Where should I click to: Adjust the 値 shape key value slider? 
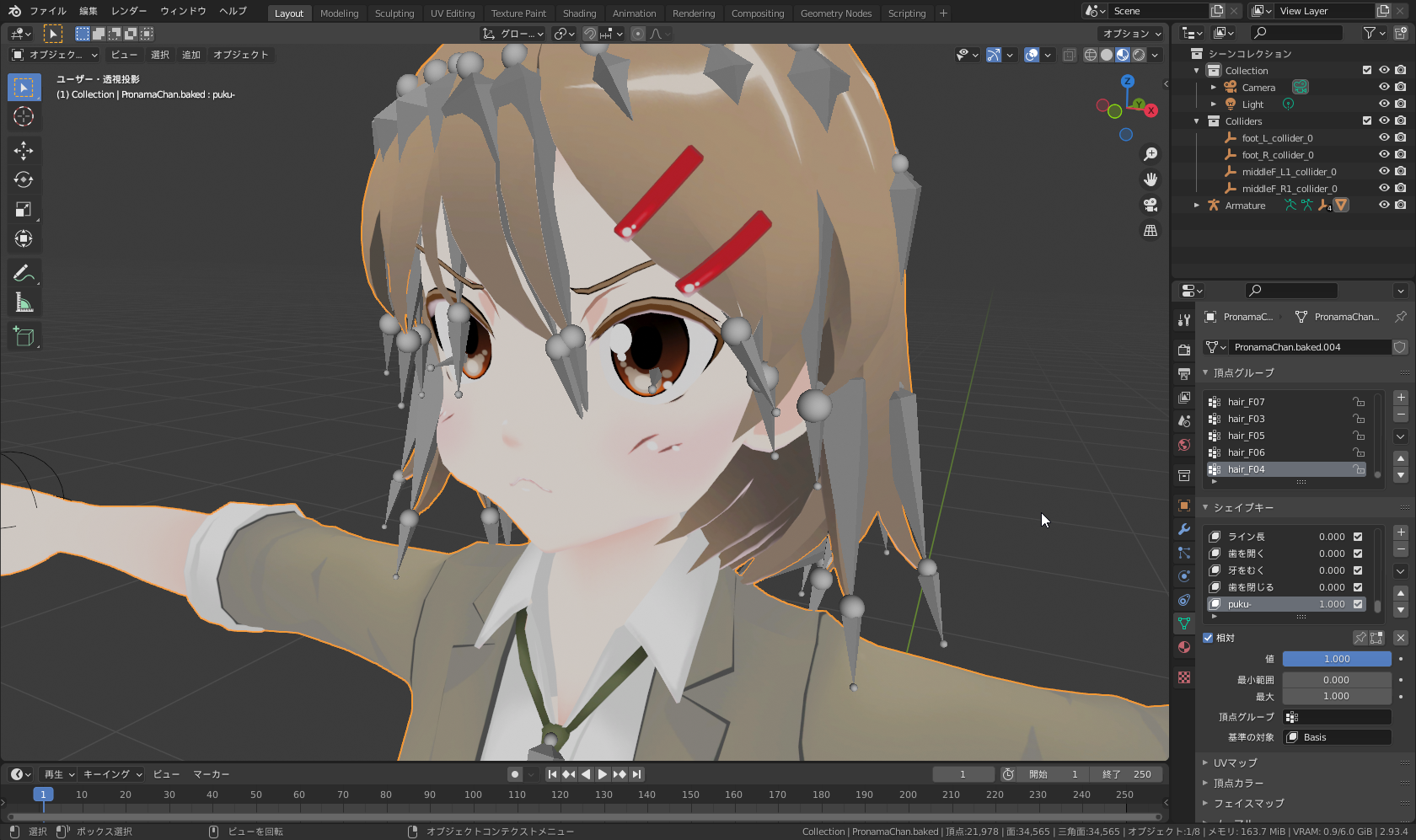pyautogui.click(x=1337, y=659)
